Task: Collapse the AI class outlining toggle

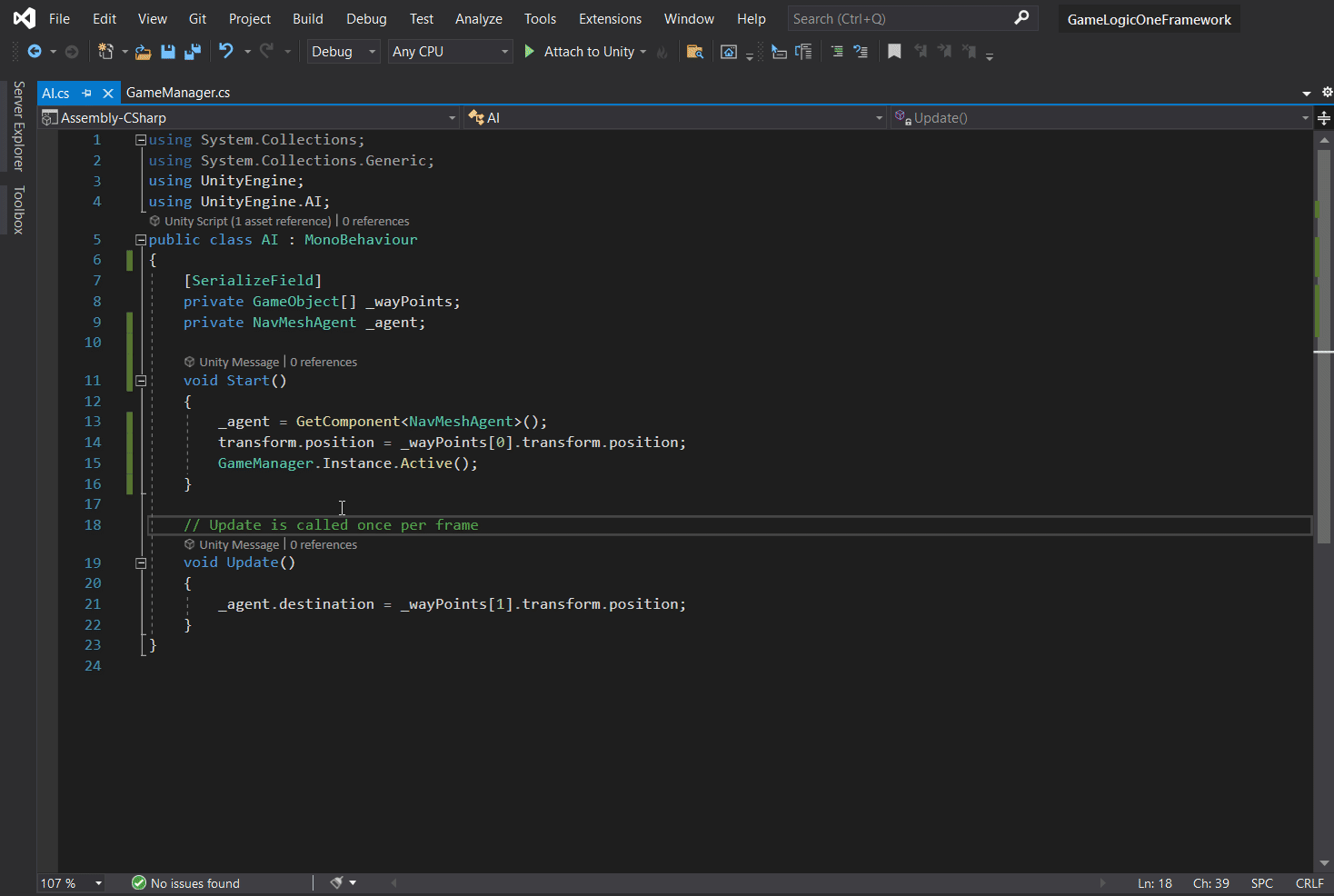Action: click(141, 240)
